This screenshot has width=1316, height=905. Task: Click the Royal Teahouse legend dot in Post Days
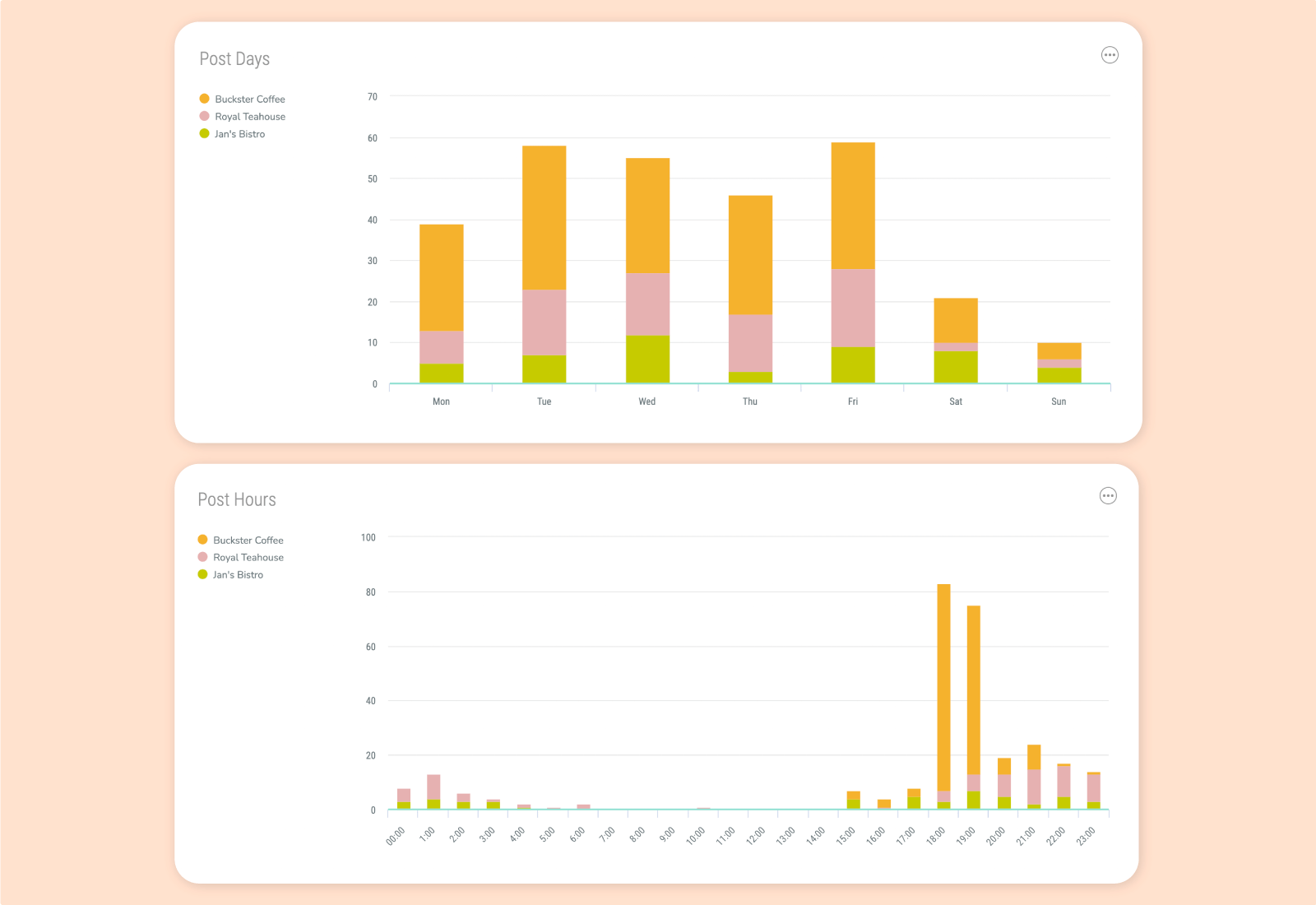click(x=203, y=116)
